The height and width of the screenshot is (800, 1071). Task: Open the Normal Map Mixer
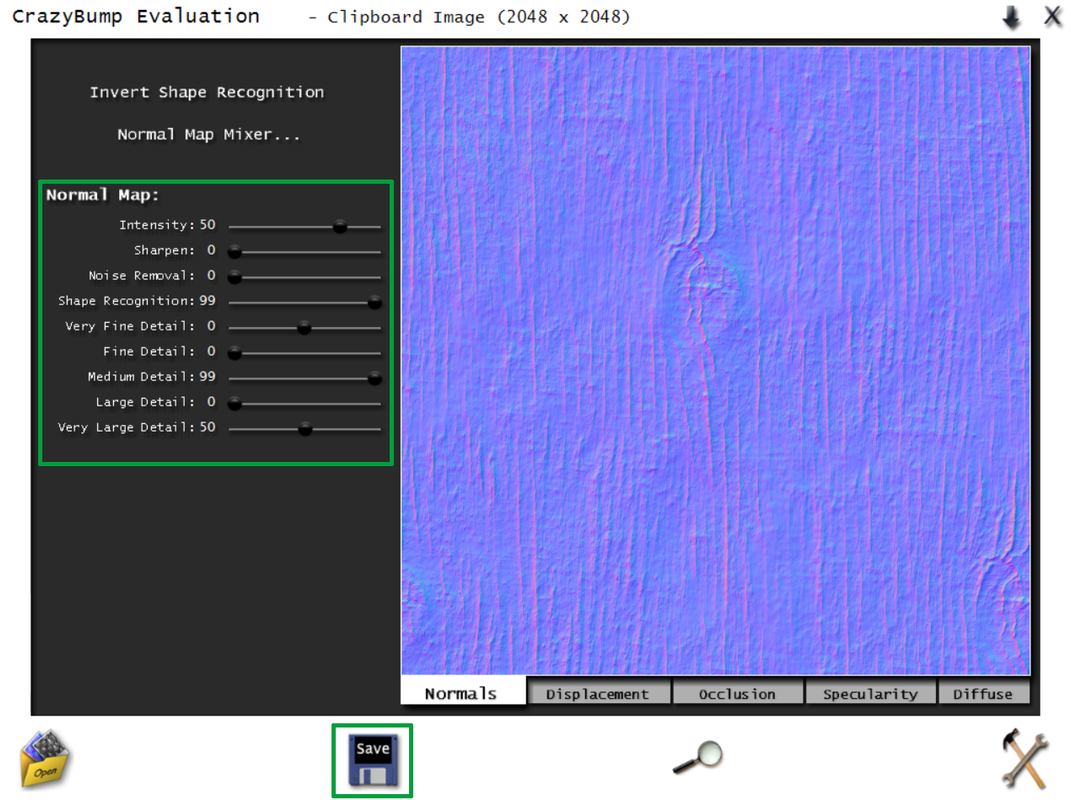[208, 135]
